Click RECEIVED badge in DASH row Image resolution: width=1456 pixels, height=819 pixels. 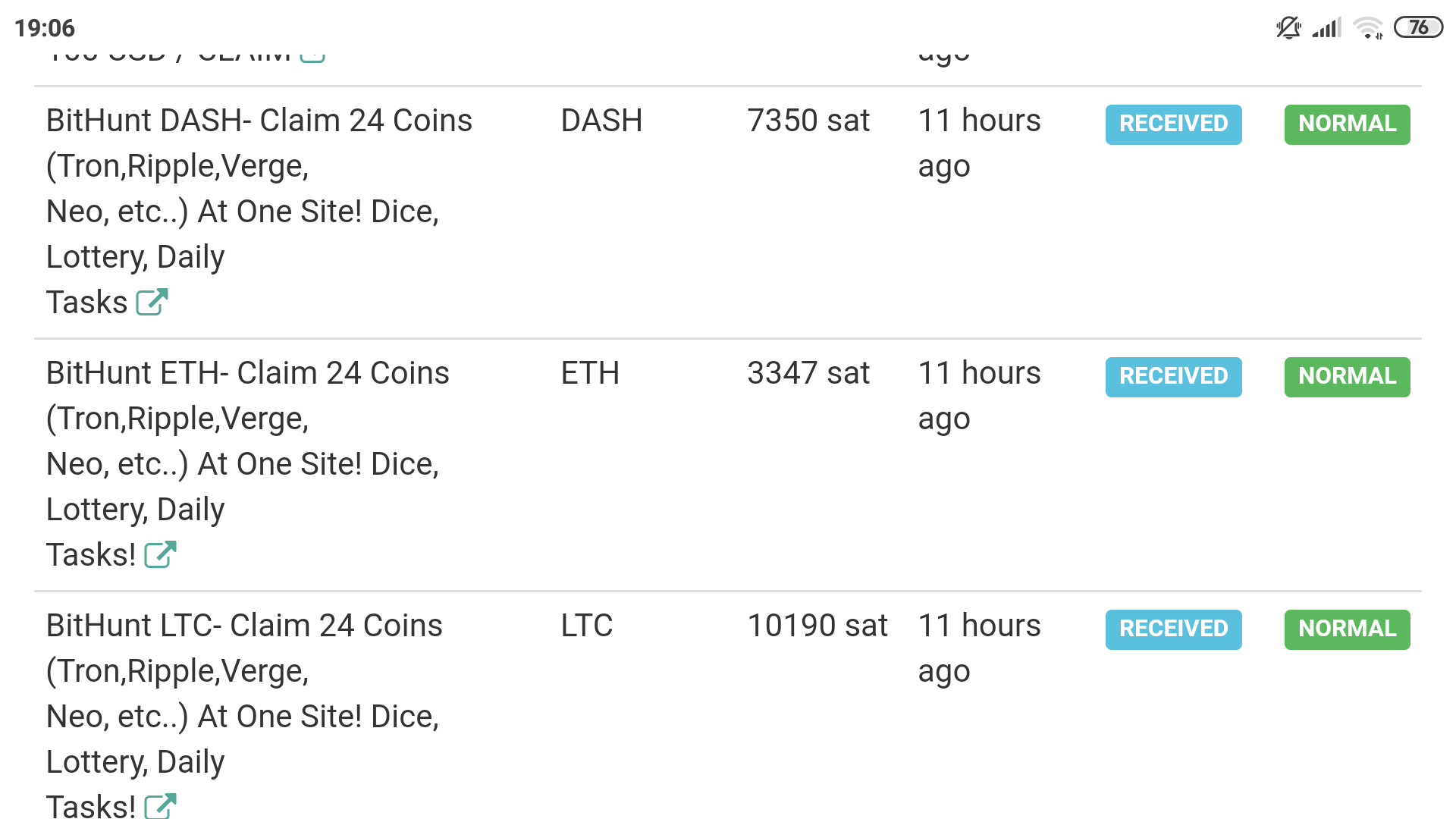click(1173, 124)
